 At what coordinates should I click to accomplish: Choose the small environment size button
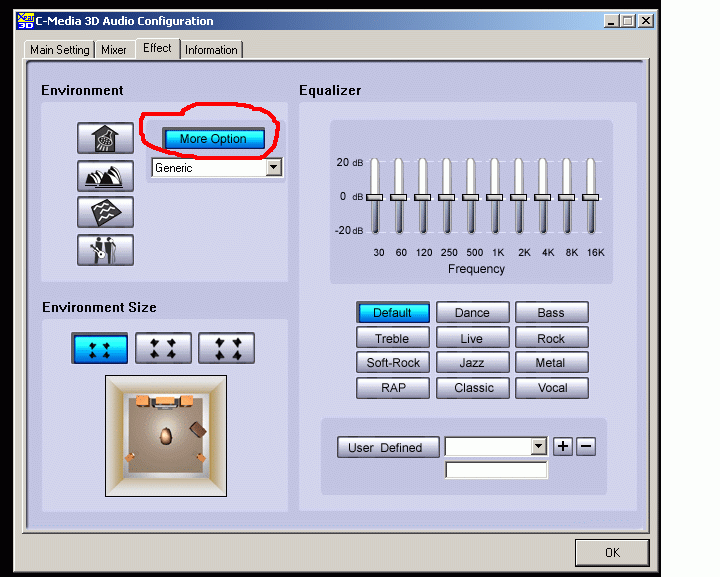pos(100,348)
